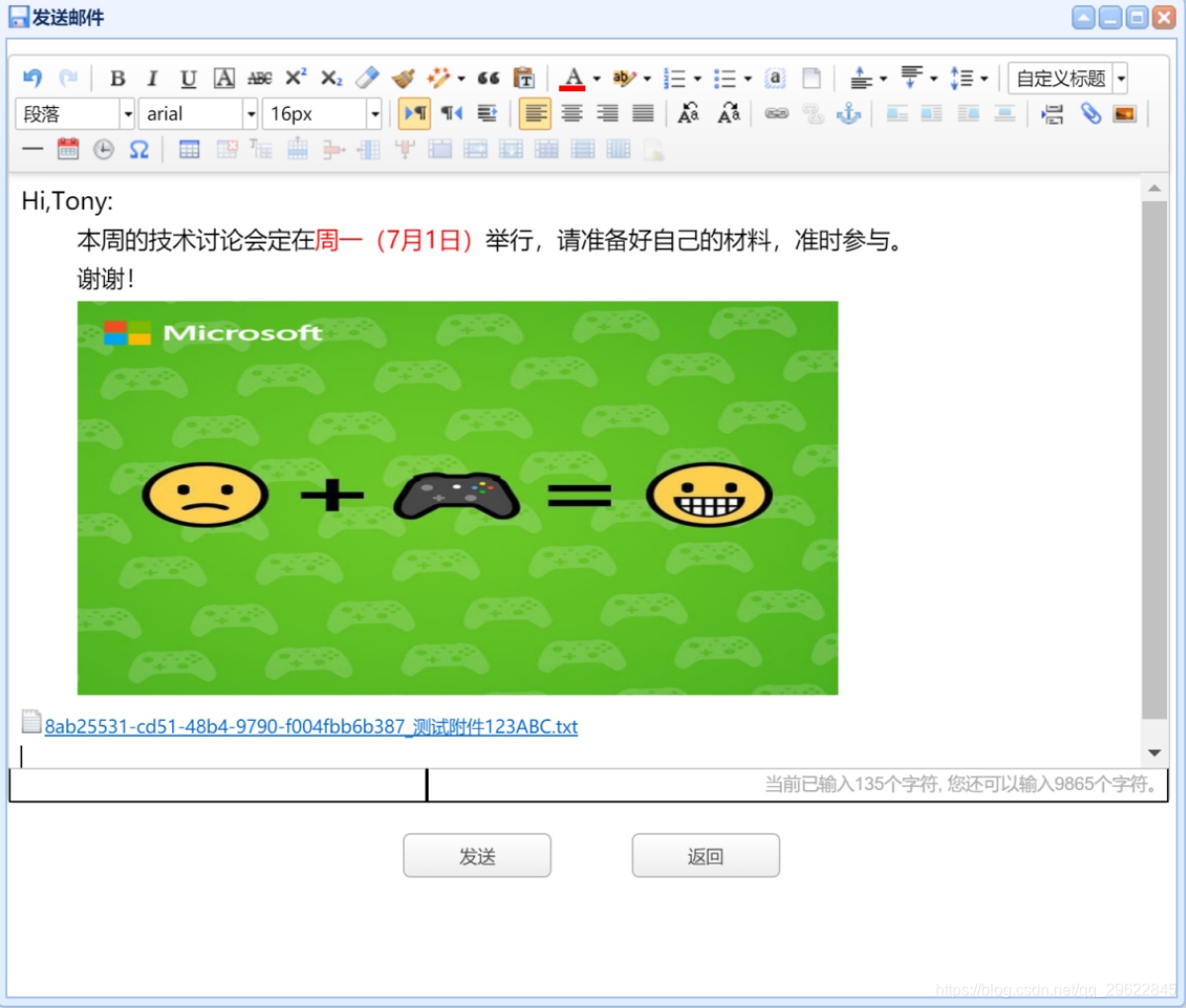
Task: Open font color picker dropdown arrow
Action: (x=597, y=78)
